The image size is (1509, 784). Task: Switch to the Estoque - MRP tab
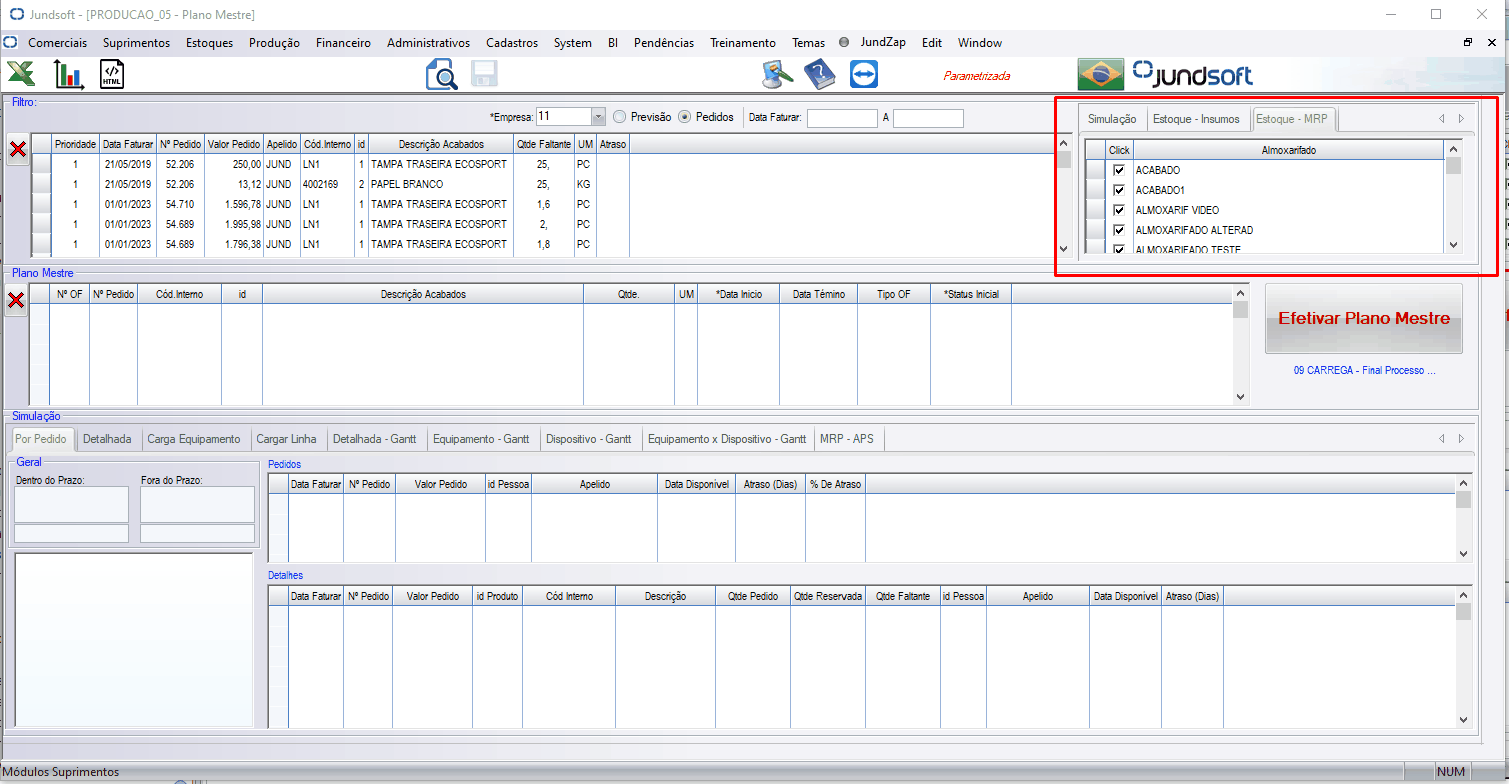coord(1291,119)
